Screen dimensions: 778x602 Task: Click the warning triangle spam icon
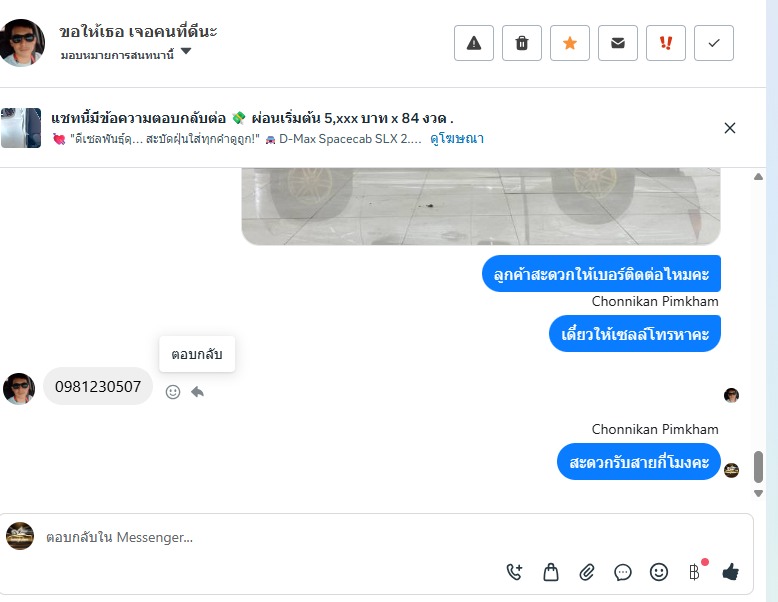(x=474, y=43)
